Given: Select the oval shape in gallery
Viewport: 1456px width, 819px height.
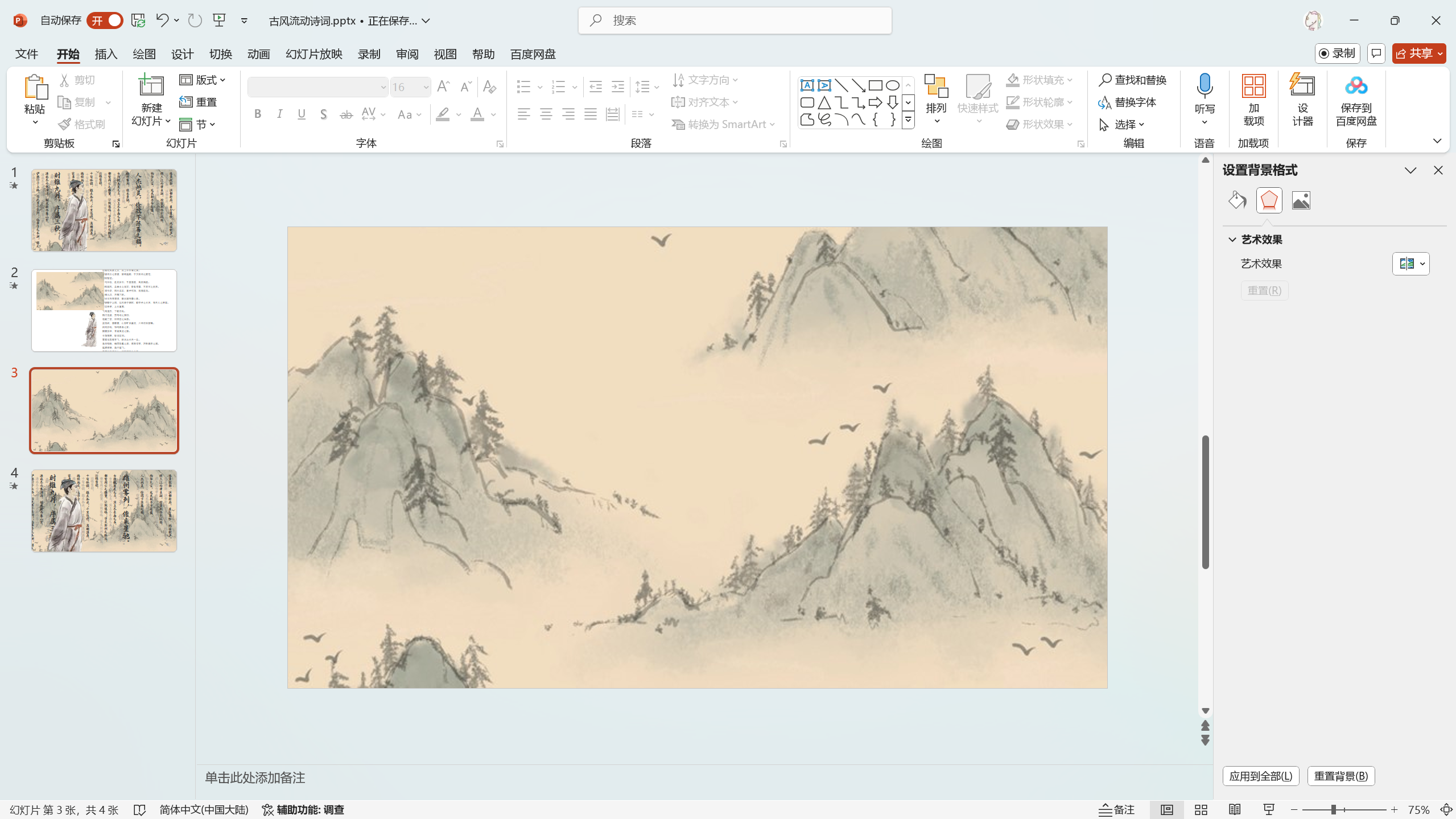Looking at the screenshot, I should coord(892,85).
